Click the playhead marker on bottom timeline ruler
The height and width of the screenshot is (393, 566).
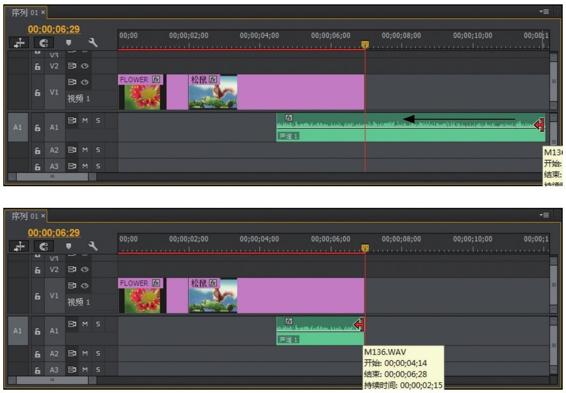[365, 248]
